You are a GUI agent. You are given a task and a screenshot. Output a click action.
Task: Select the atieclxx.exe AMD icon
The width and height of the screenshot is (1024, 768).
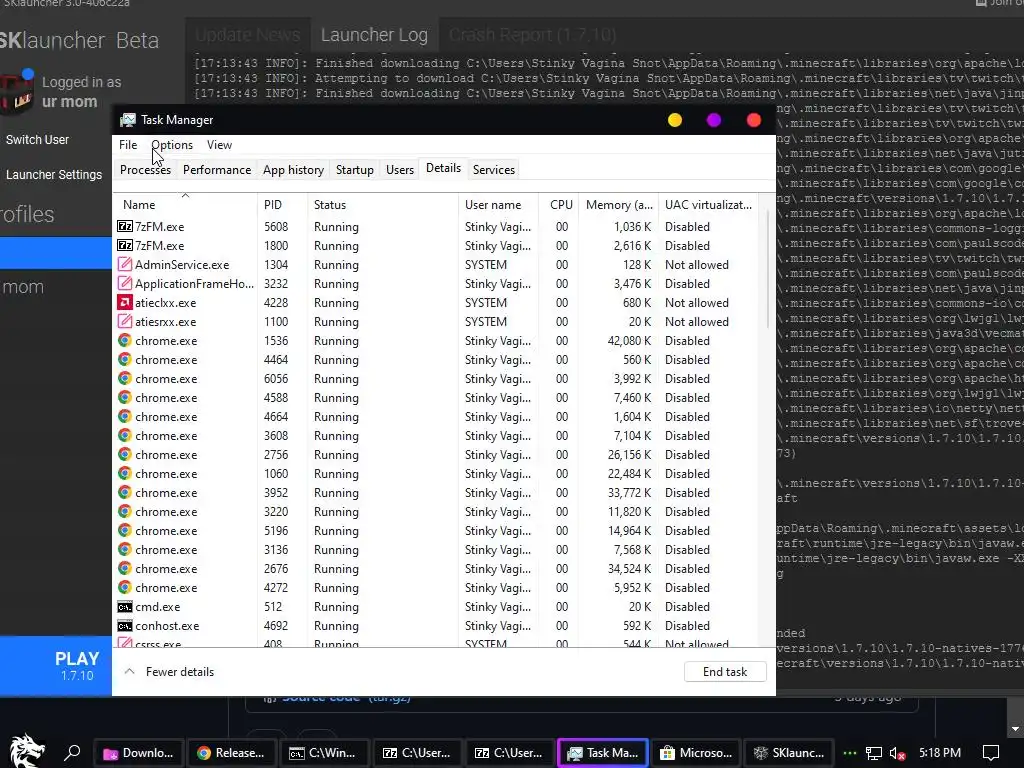(x=125, y=302)
